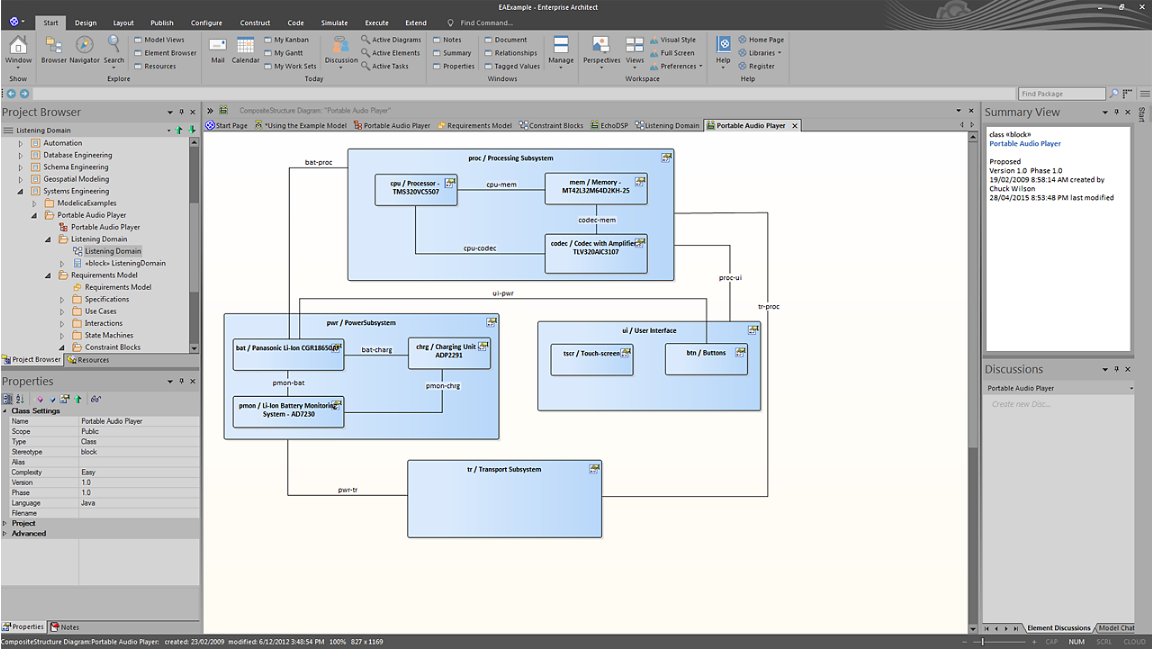
Task: Toggle the Element Browser window
Action: (165, 53)
